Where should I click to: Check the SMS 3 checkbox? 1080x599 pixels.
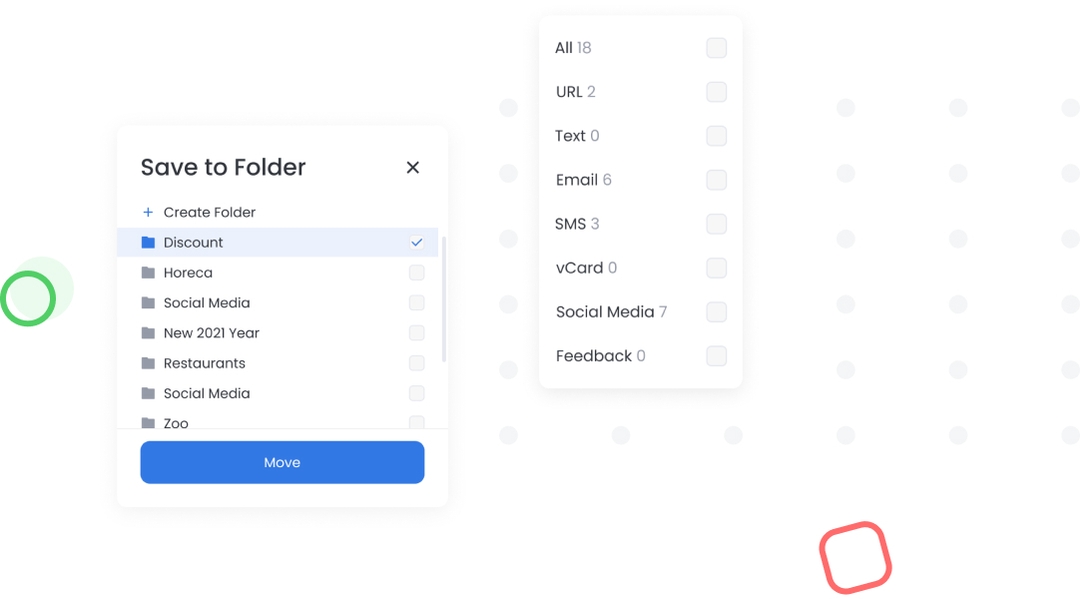click(716, 224)
